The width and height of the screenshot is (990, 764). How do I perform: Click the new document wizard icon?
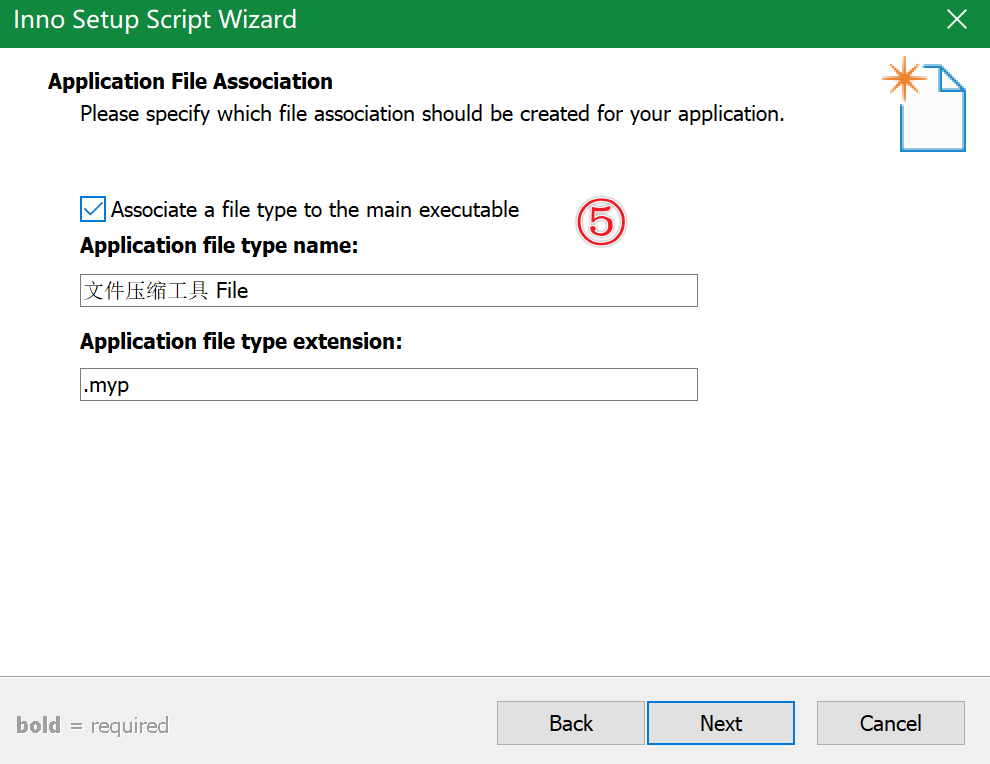coord(924,104)
